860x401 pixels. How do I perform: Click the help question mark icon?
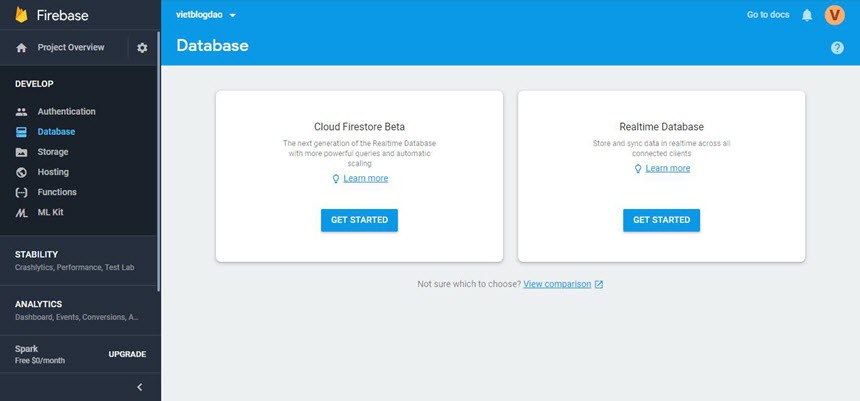837,48
